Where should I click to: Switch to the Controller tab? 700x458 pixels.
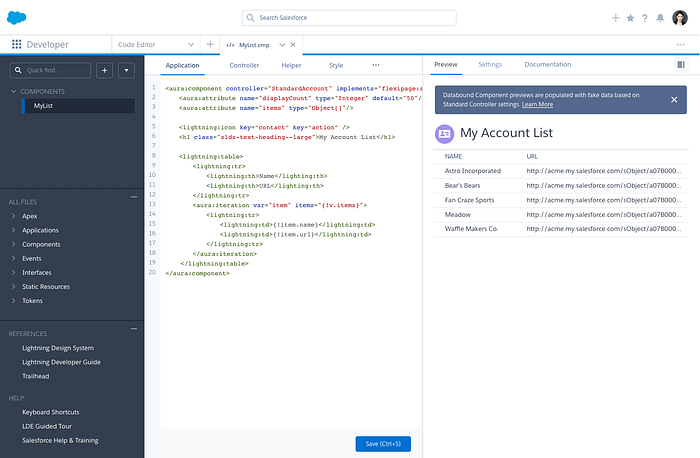tap(244, 65)
